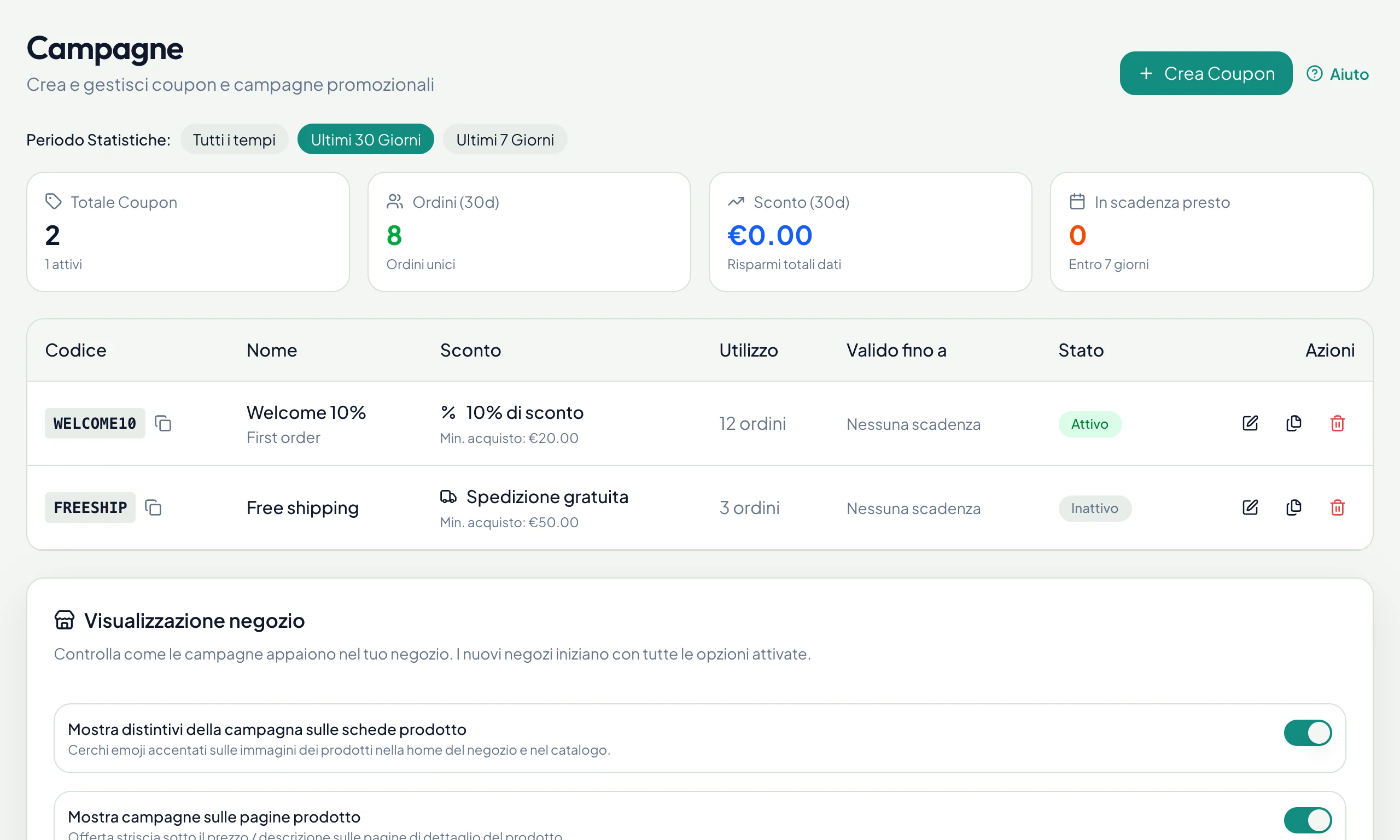Edit the FREESHIP coupon
This screenshot has height=840, width=1400.
coord(1250,507)
